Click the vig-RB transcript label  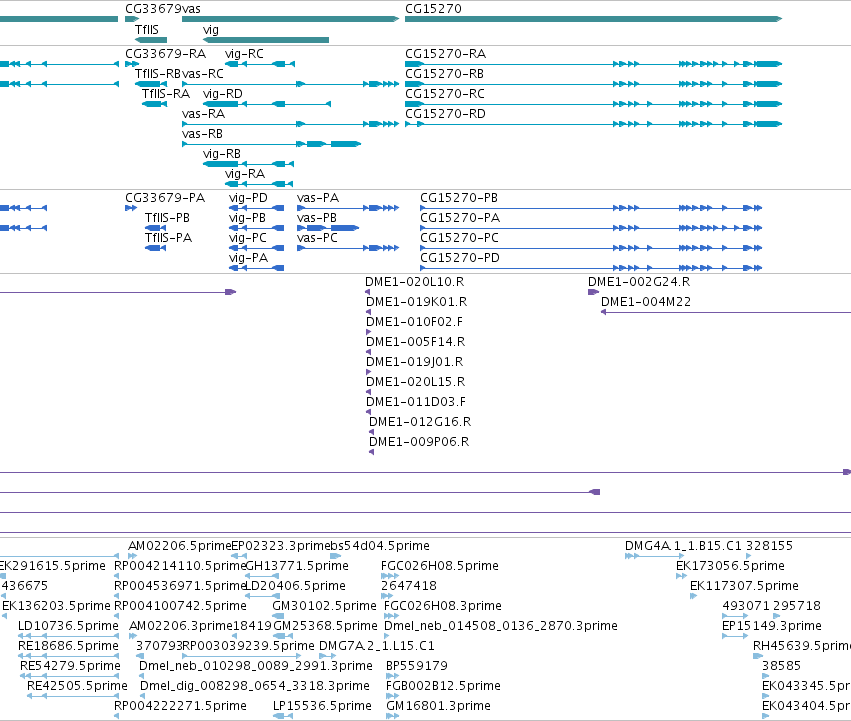(221, 154)
